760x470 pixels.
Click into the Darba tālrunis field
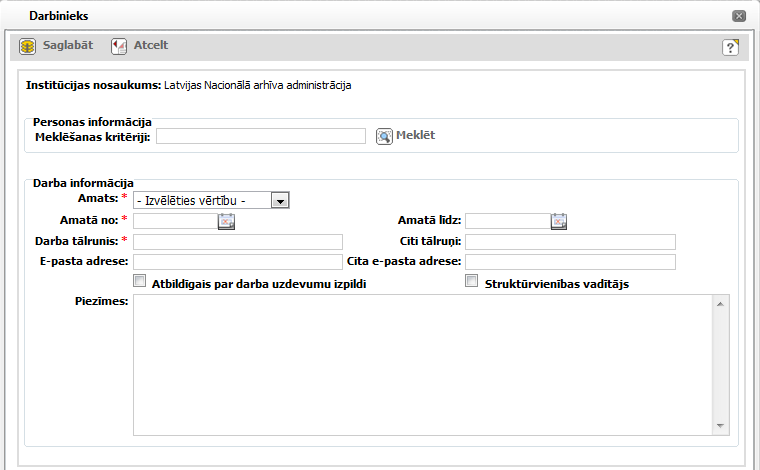coord(238,242)
